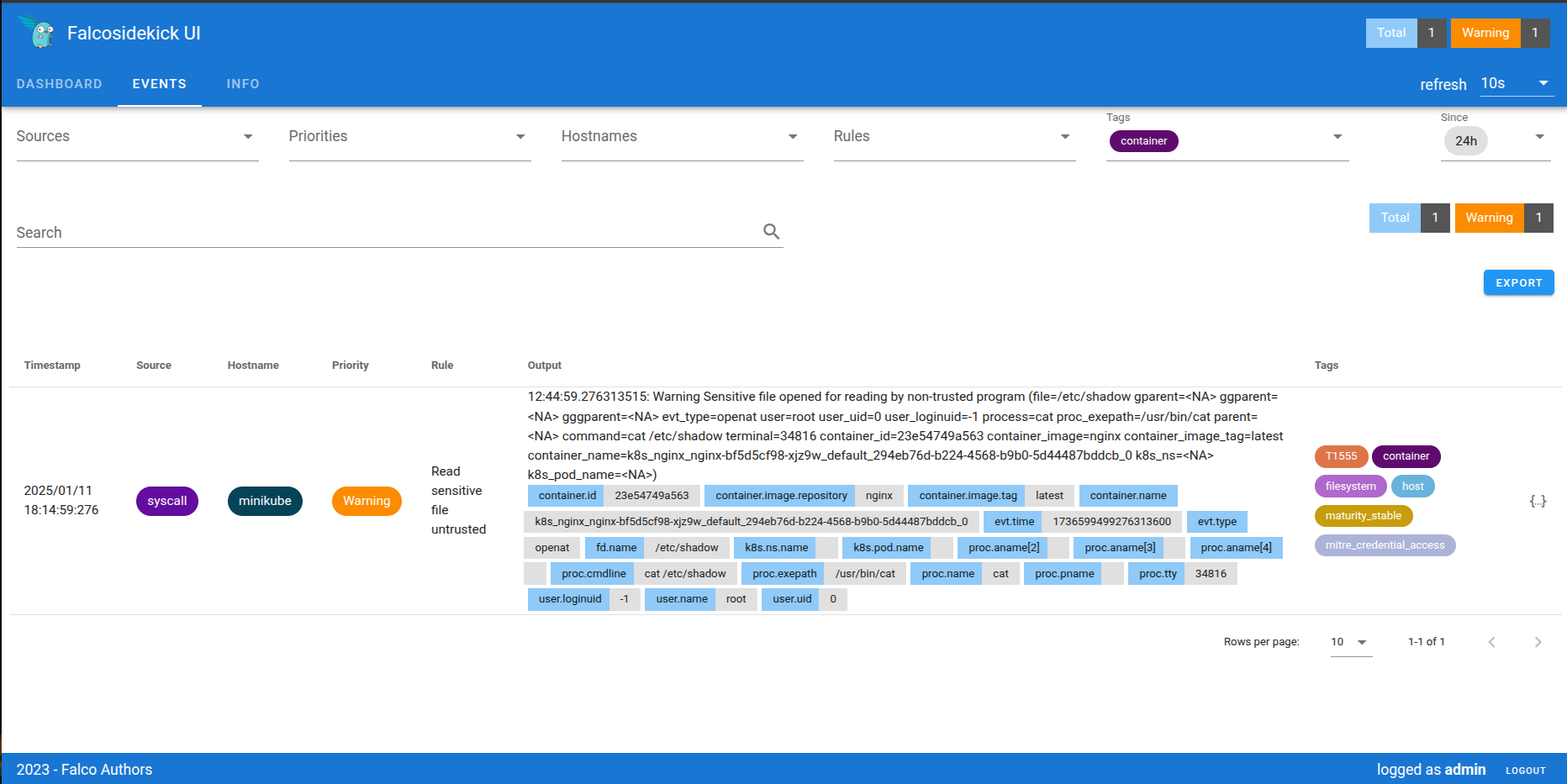The image size is (1567, 784).
Task: Click the search magnifier icon
Action: click(x=771, y=230)
